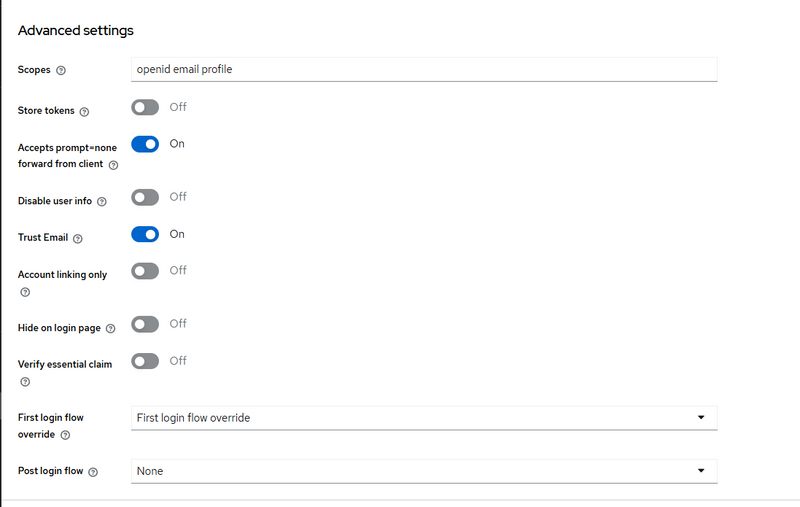Click Post login flow help icon

click(93, 471)
